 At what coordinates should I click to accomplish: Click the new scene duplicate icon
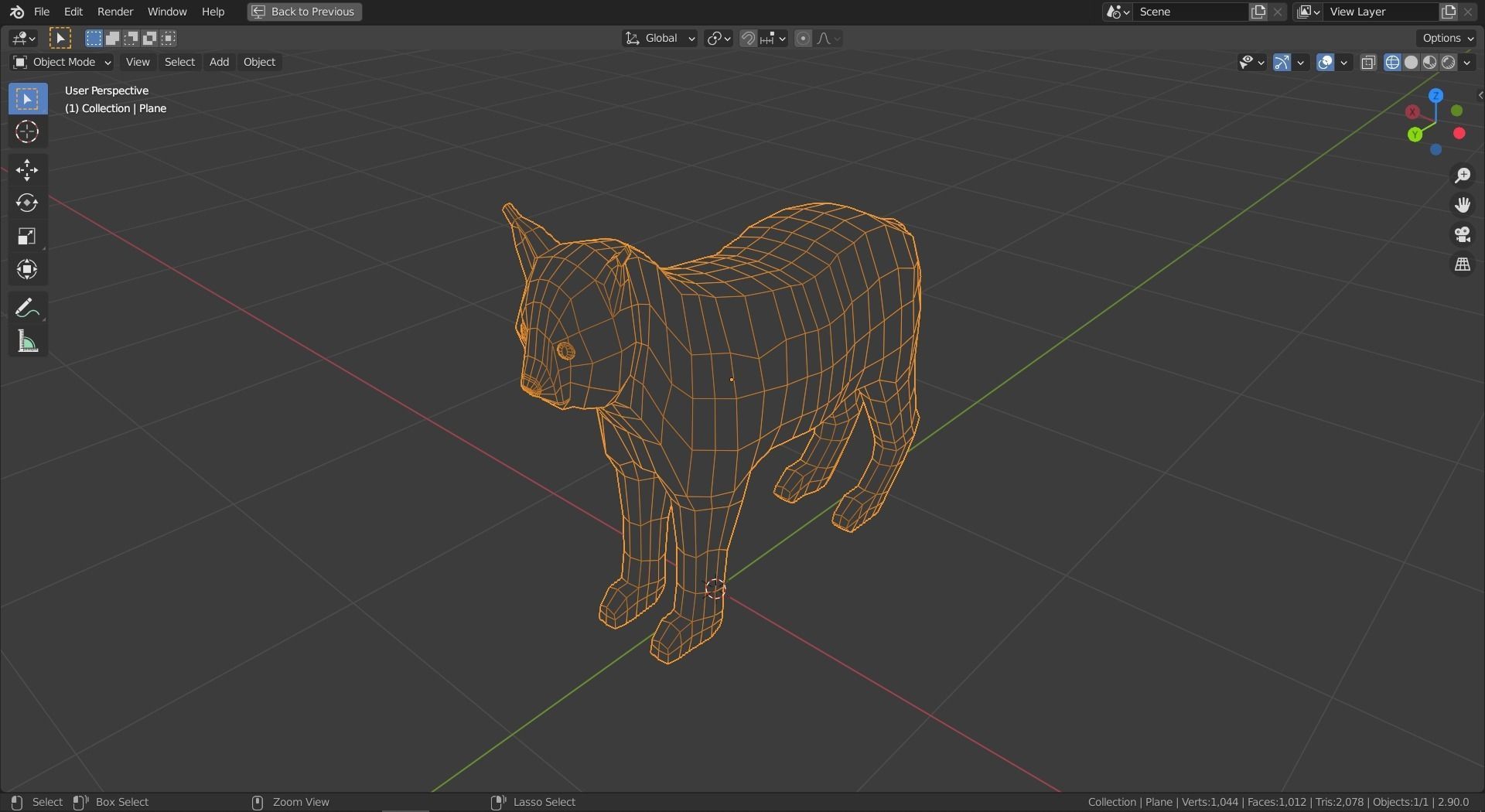click(1258, 12)
